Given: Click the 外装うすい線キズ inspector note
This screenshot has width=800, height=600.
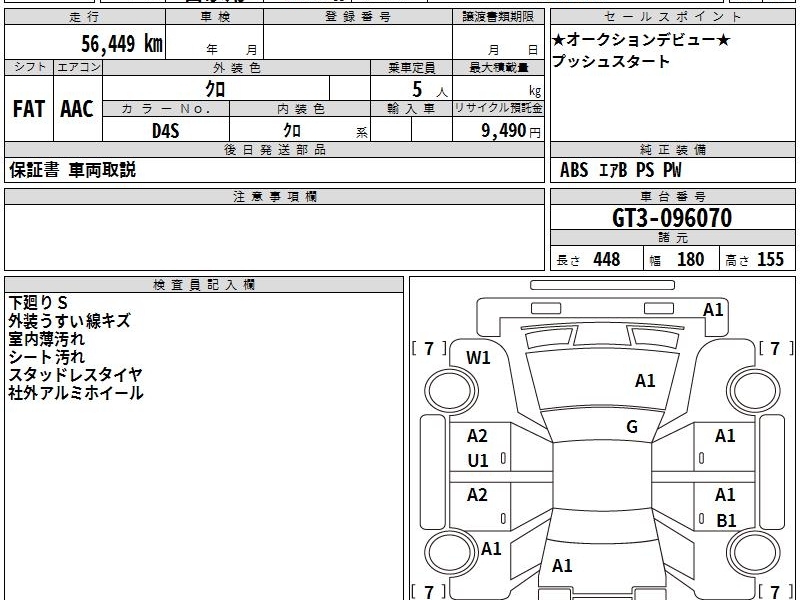Looking at the screenshot, I should [x=69, y=320].
